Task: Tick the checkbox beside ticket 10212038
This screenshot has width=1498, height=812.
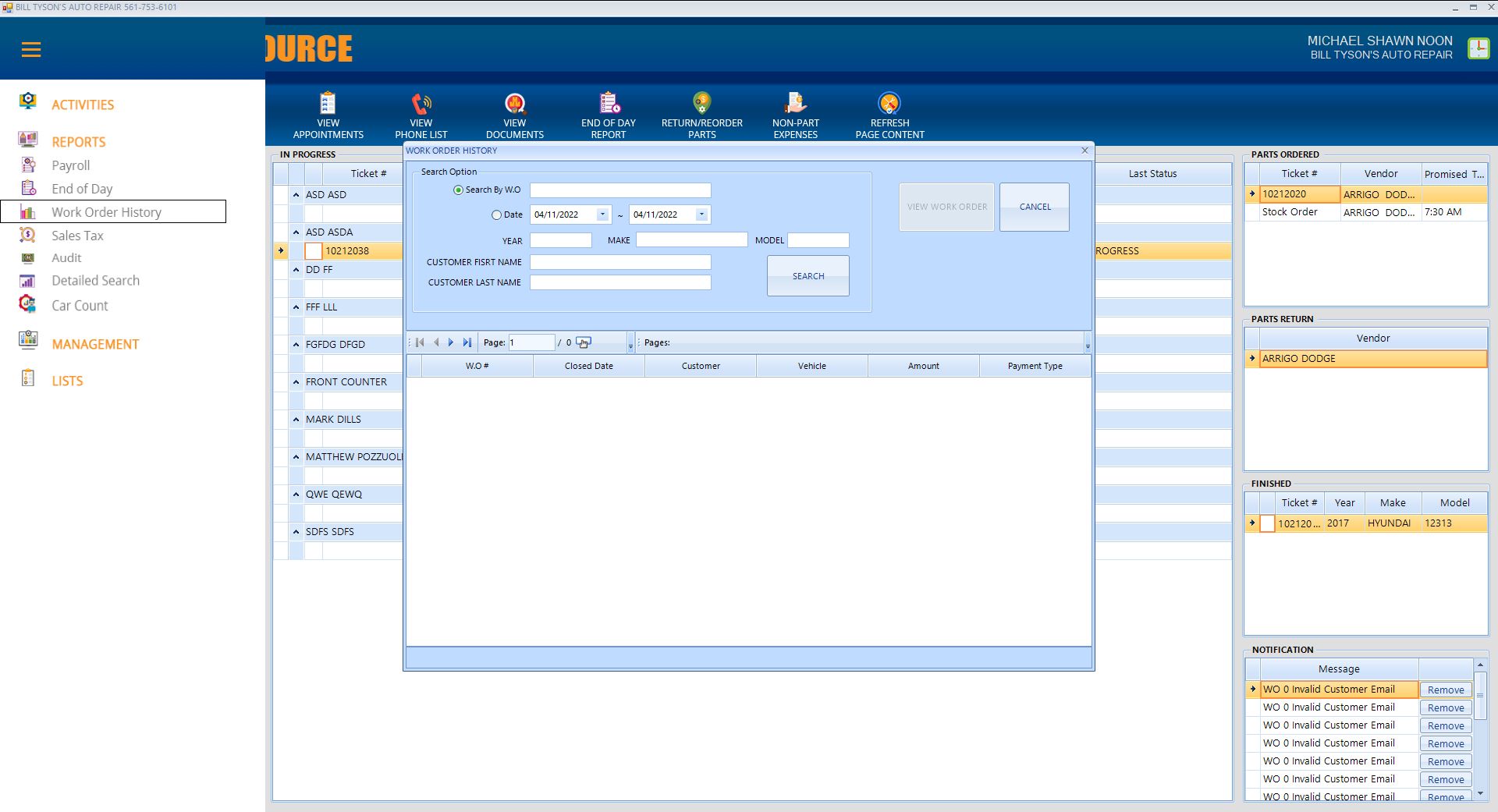Action: click(313, 251)
